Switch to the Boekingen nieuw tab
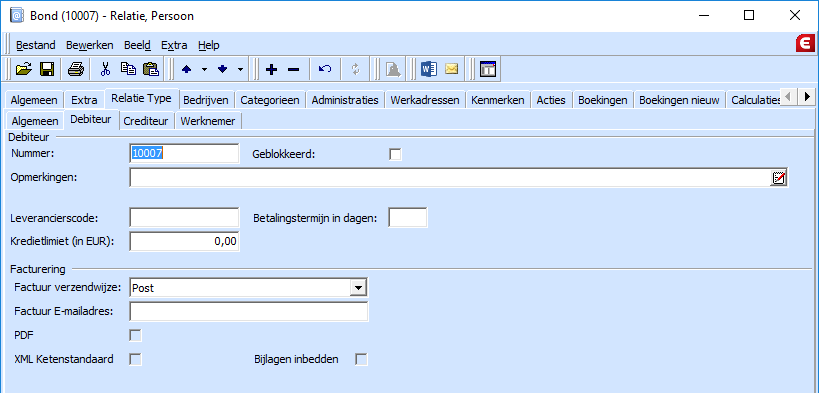819x393 pixels. pos(680,100)
